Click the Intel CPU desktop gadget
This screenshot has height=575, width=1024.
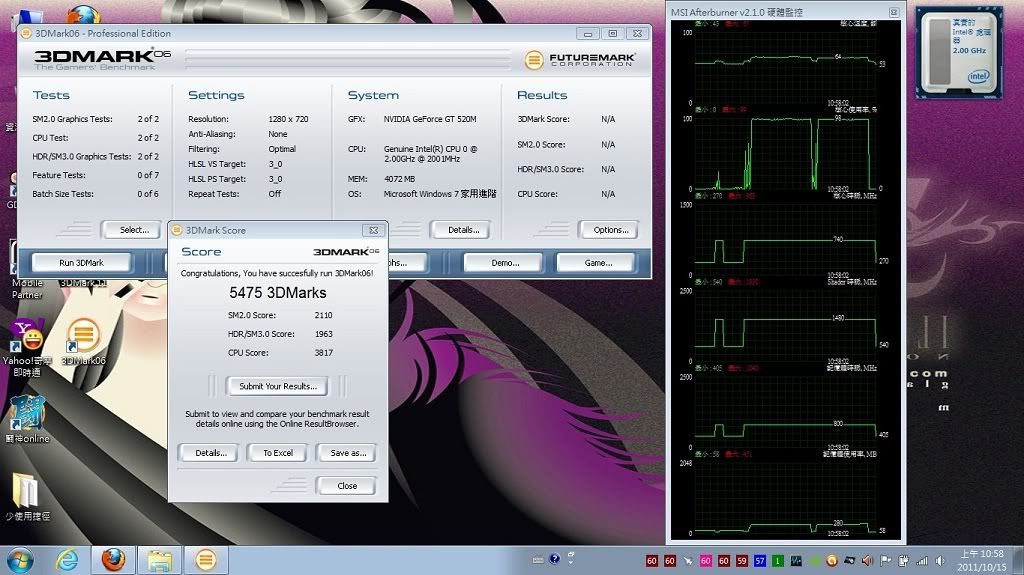click(963, 50)
